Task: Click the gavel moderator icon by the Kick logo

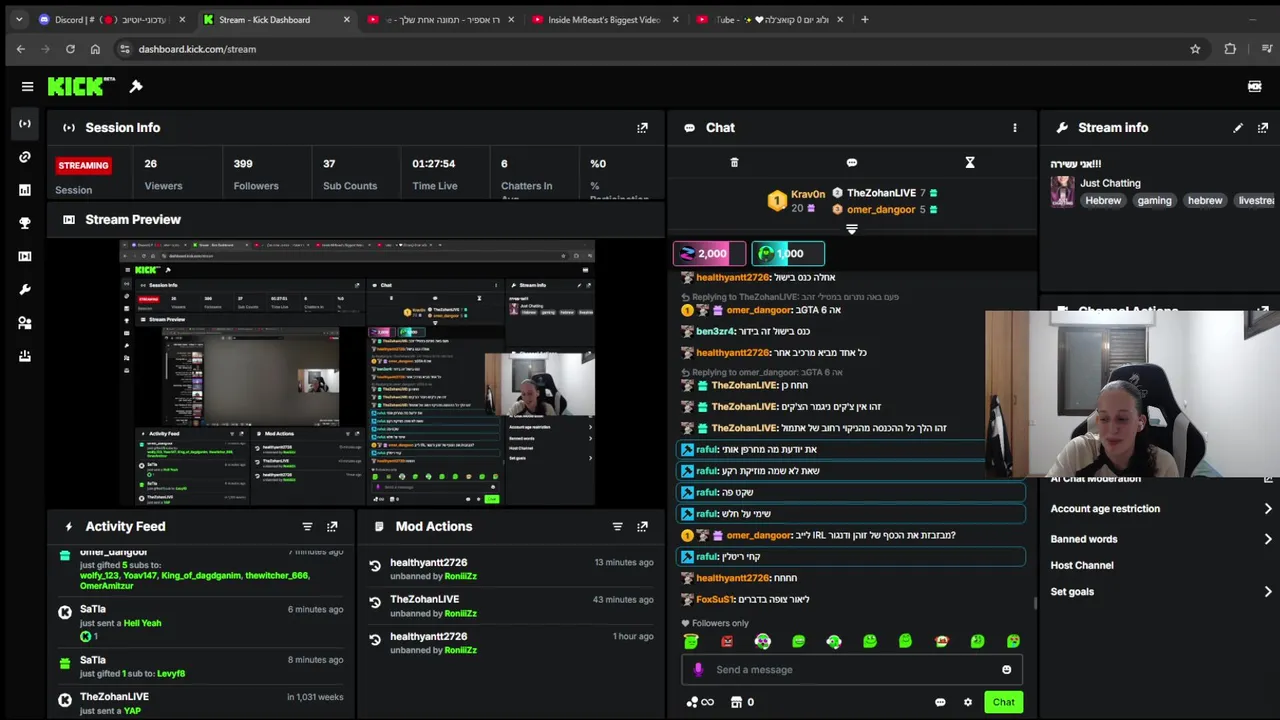Action: 136,86
